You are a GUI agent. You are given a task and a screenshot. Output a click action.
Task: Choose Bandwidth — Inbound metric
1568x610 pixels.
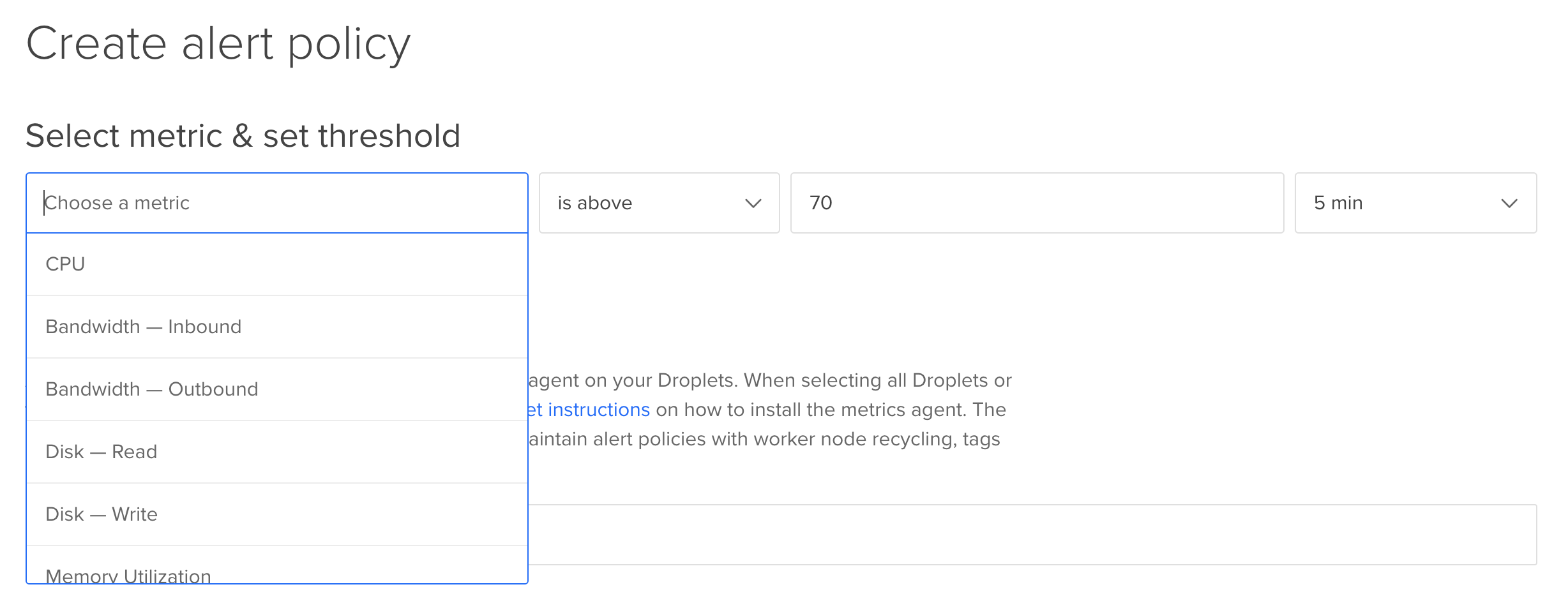point(143,326)
